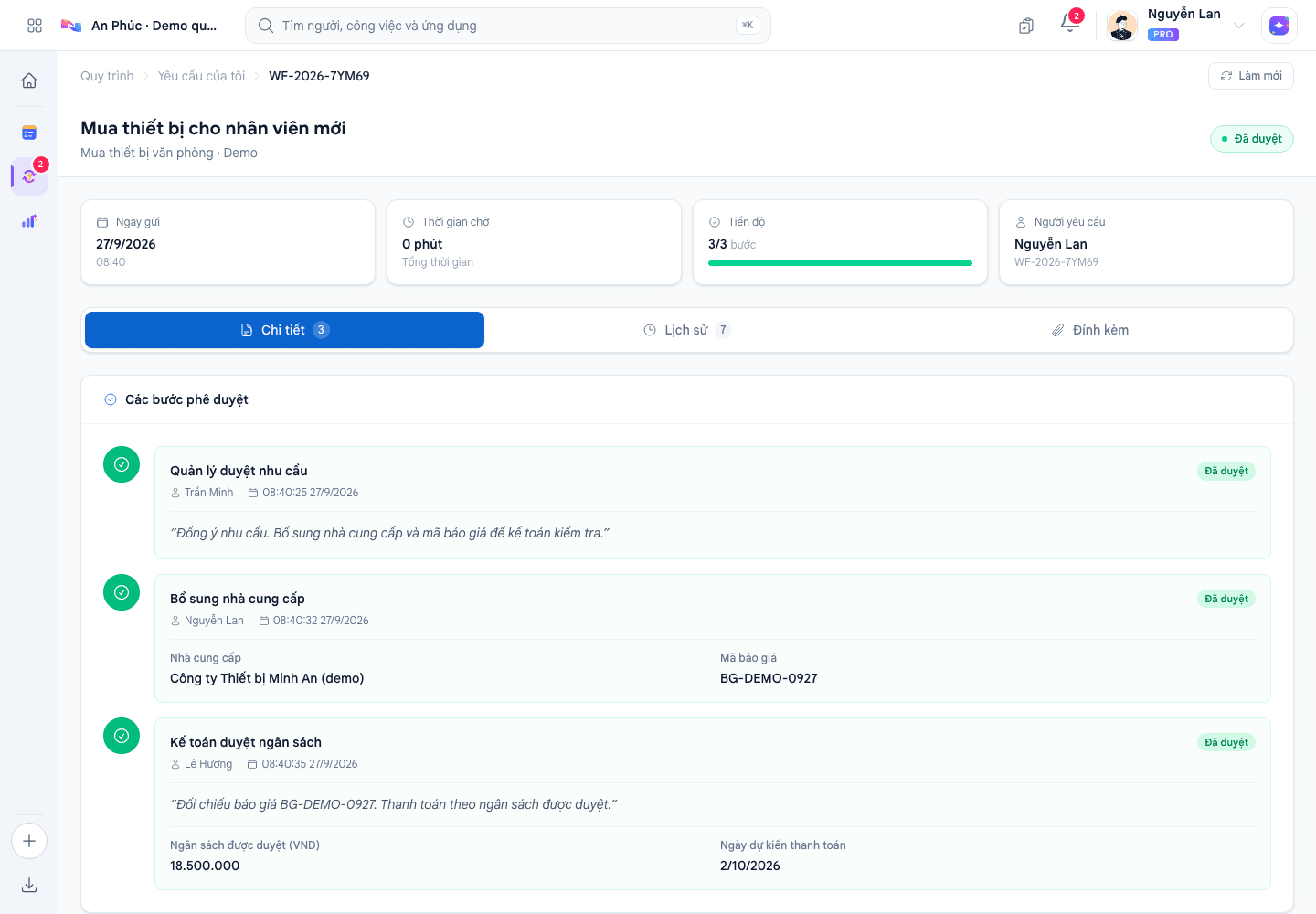This screenshot has width=1316, height=914.
Task: Click budget value 18.500.000
Action: point(205,866)
